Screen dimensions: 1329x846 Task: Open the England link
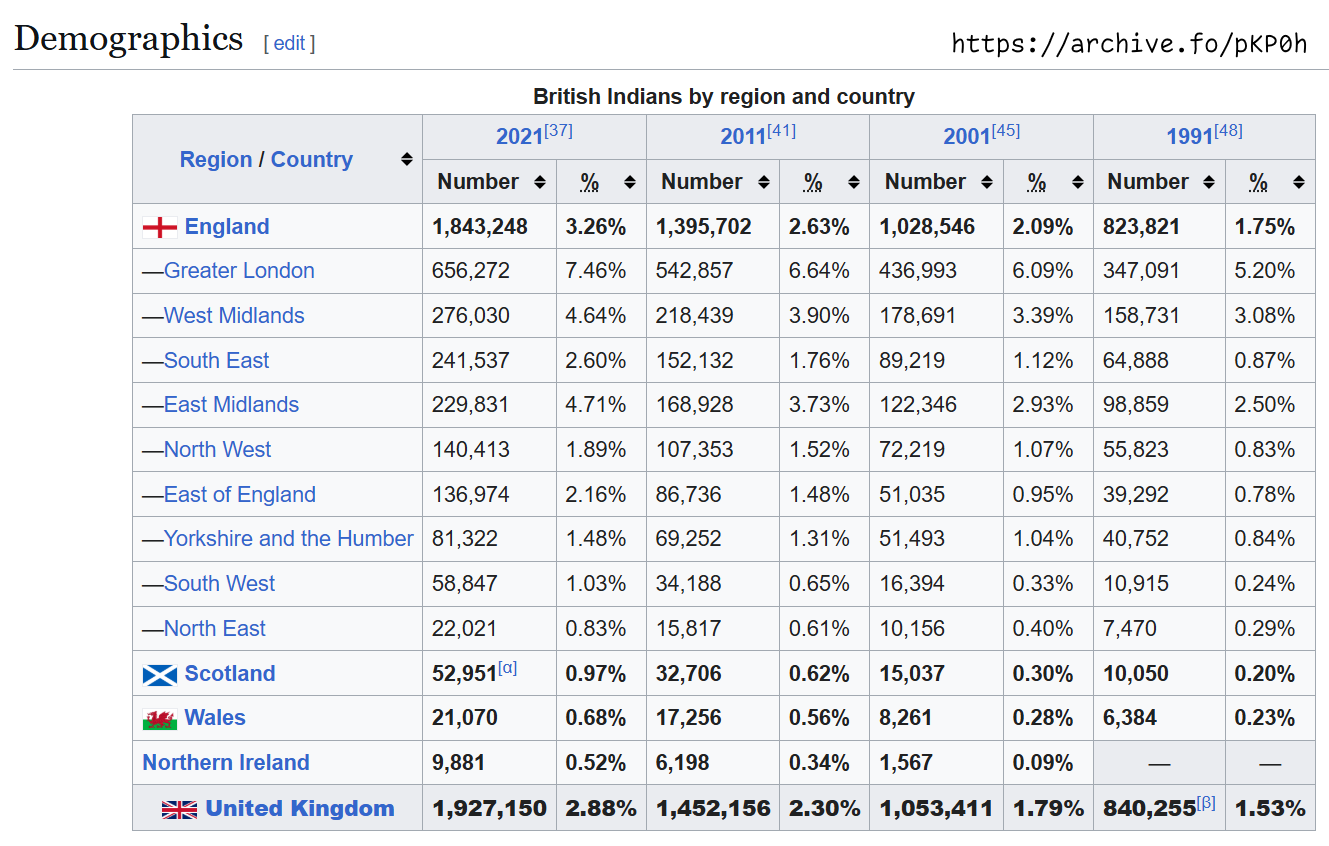click(227, 227)
